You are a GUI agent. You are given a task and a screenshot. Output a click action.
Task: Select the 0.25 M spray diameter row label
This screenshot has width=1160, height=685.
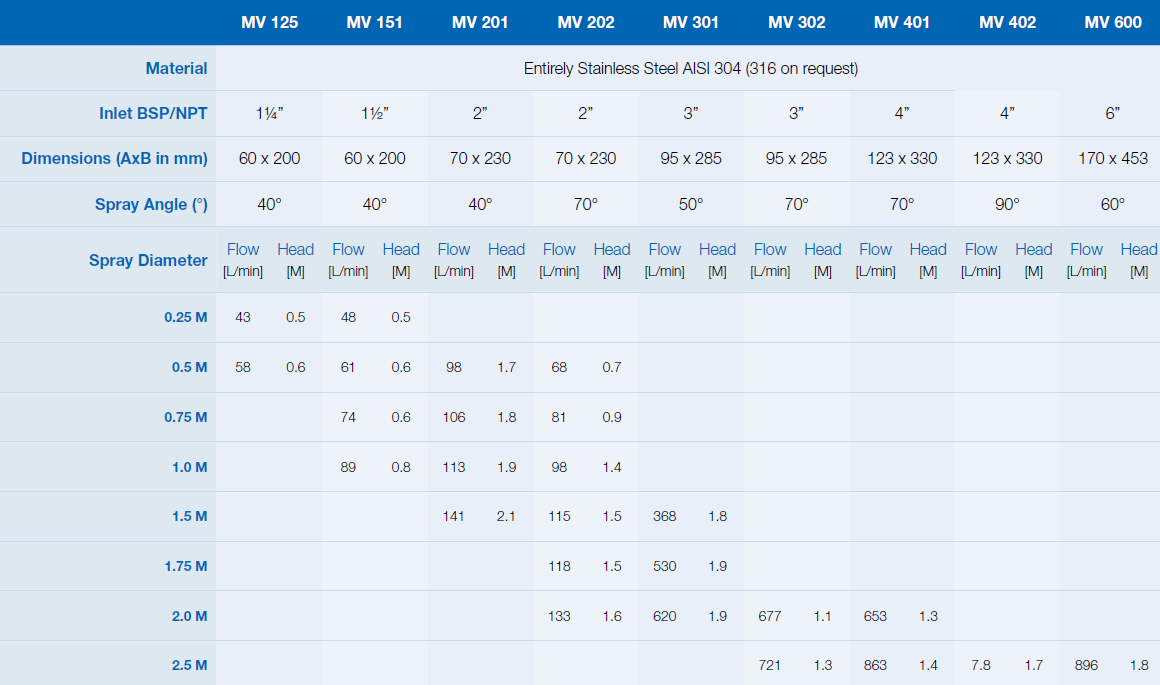coord(185,317)
